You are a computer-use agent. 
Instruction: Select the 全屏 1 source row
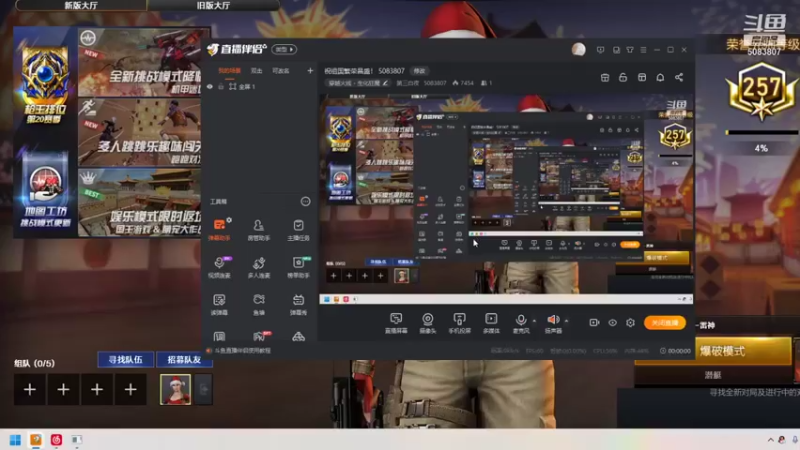(259, 87)
